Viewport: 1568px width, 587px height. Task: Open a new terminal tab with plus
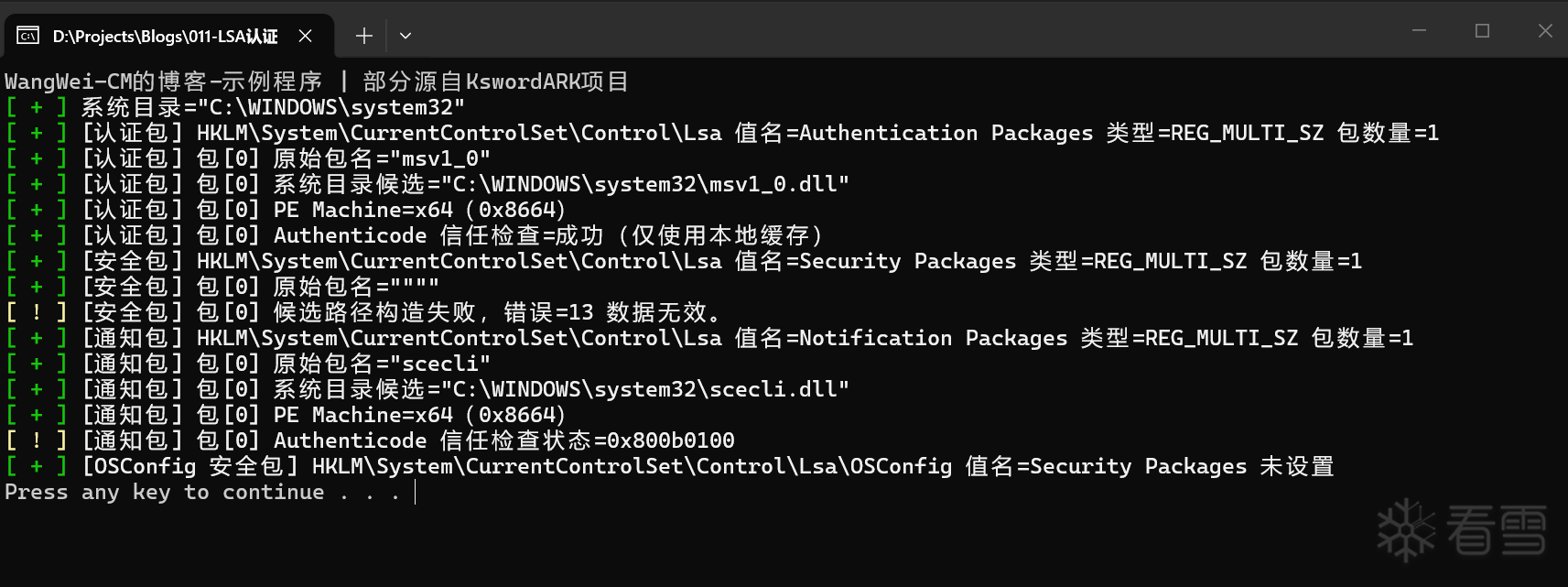(x=364, y=36)
